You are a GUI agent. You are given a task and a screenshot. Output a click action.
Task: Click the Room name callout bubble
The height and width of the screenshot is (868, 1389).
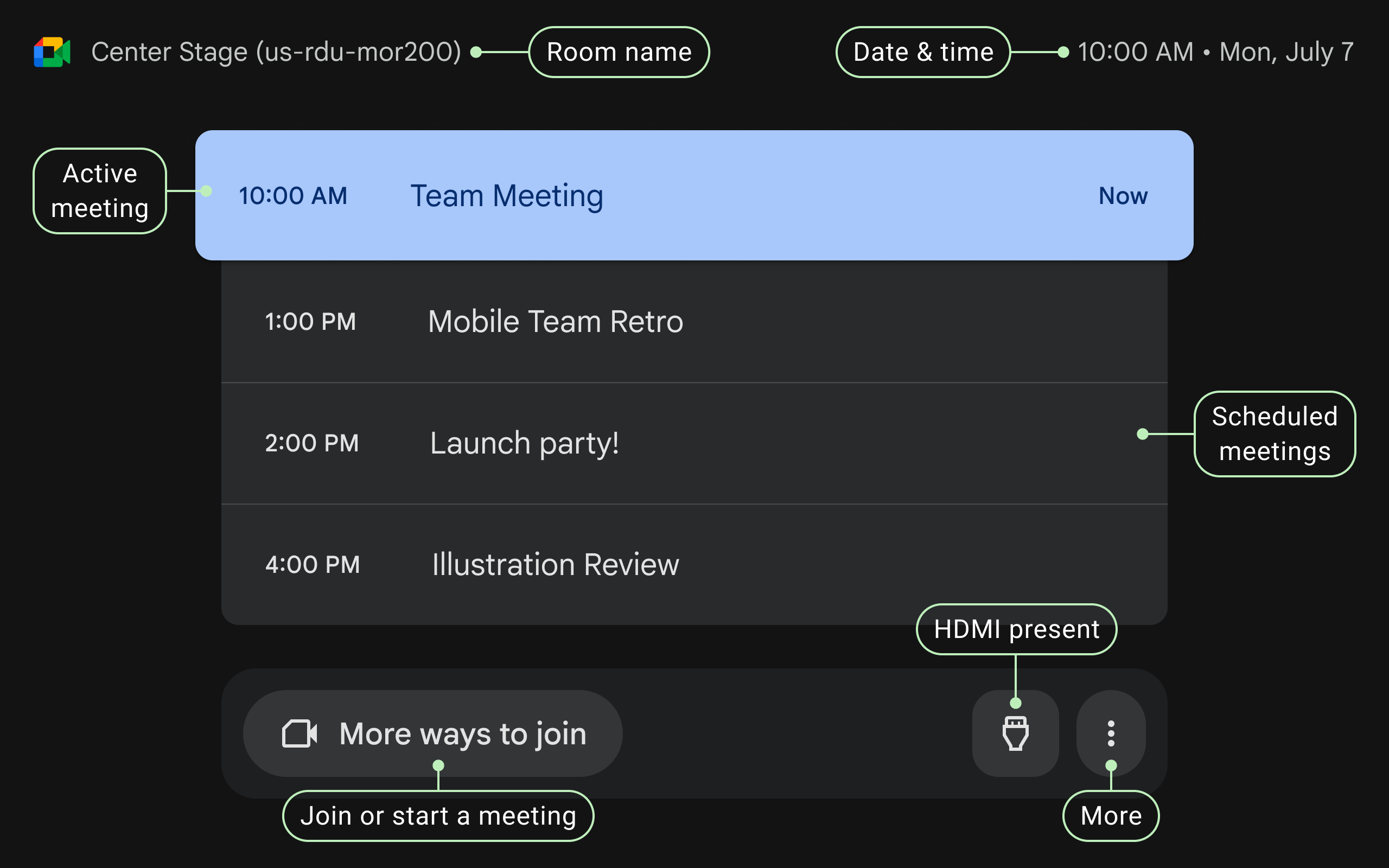coord(619,52)
